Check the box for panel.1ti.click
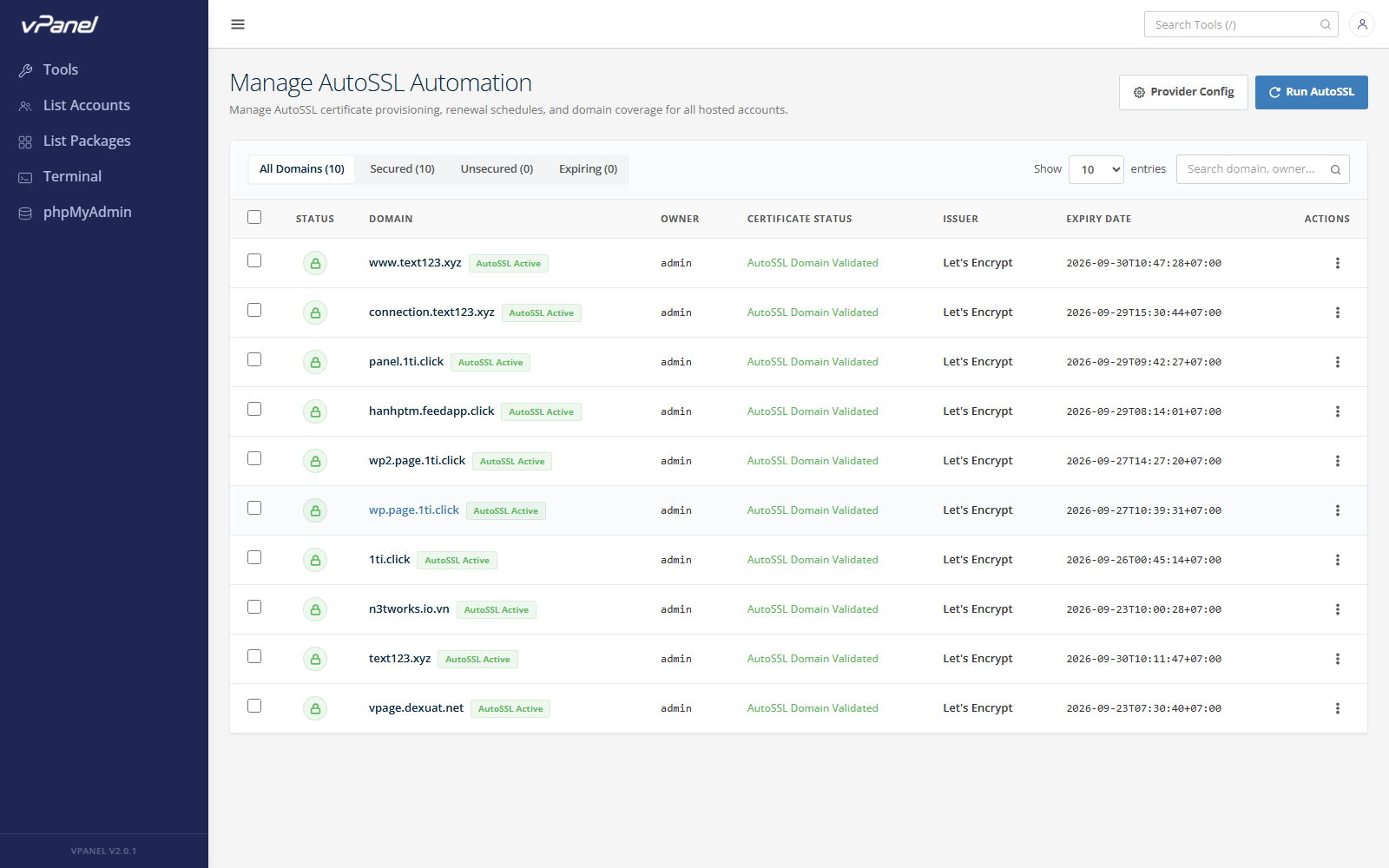The width and height of the screenshot is (1389, 868). click(x=254, y=359)
